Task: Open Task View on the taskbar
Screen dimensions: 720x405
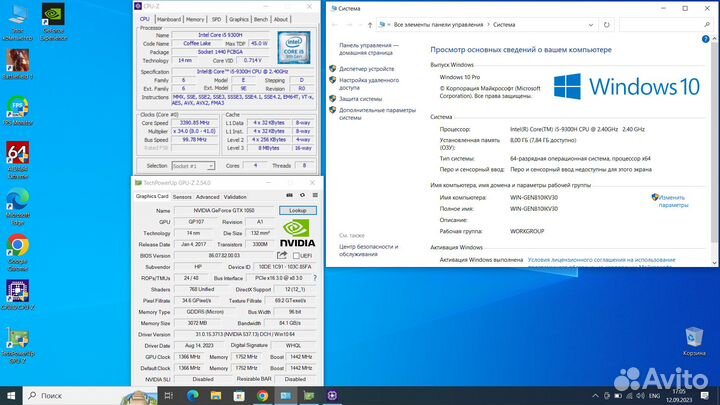Action: (x=169, y=395)
